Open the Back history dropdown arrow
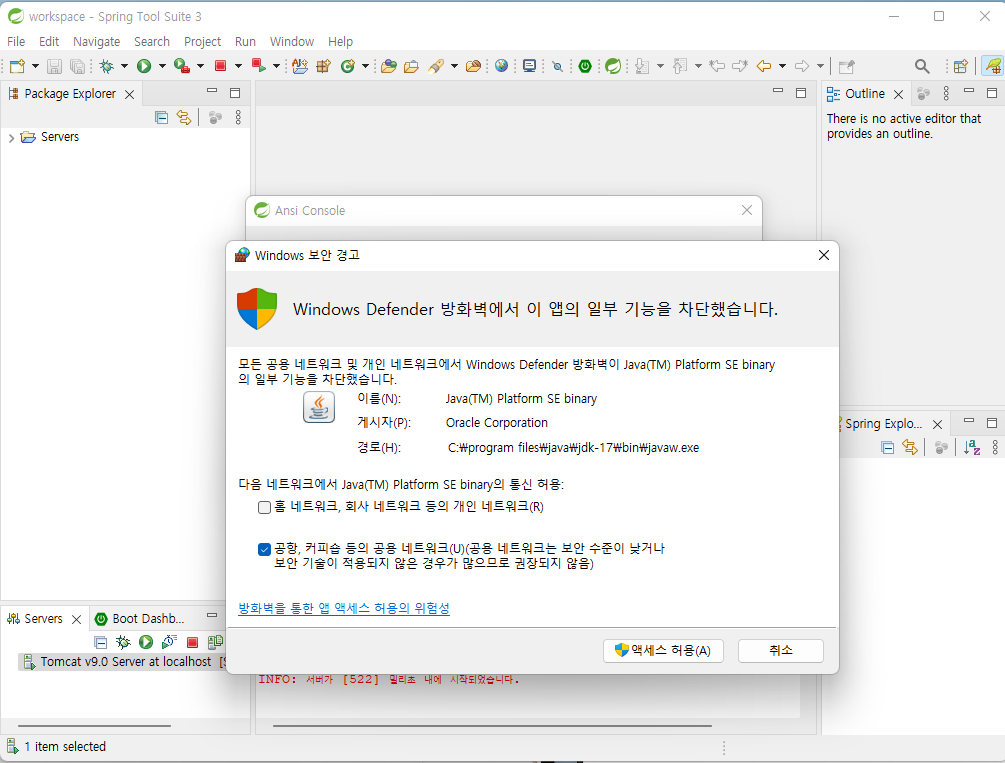Image resolution: width=1005 pixels, height=763 pixels. point(782,66)
